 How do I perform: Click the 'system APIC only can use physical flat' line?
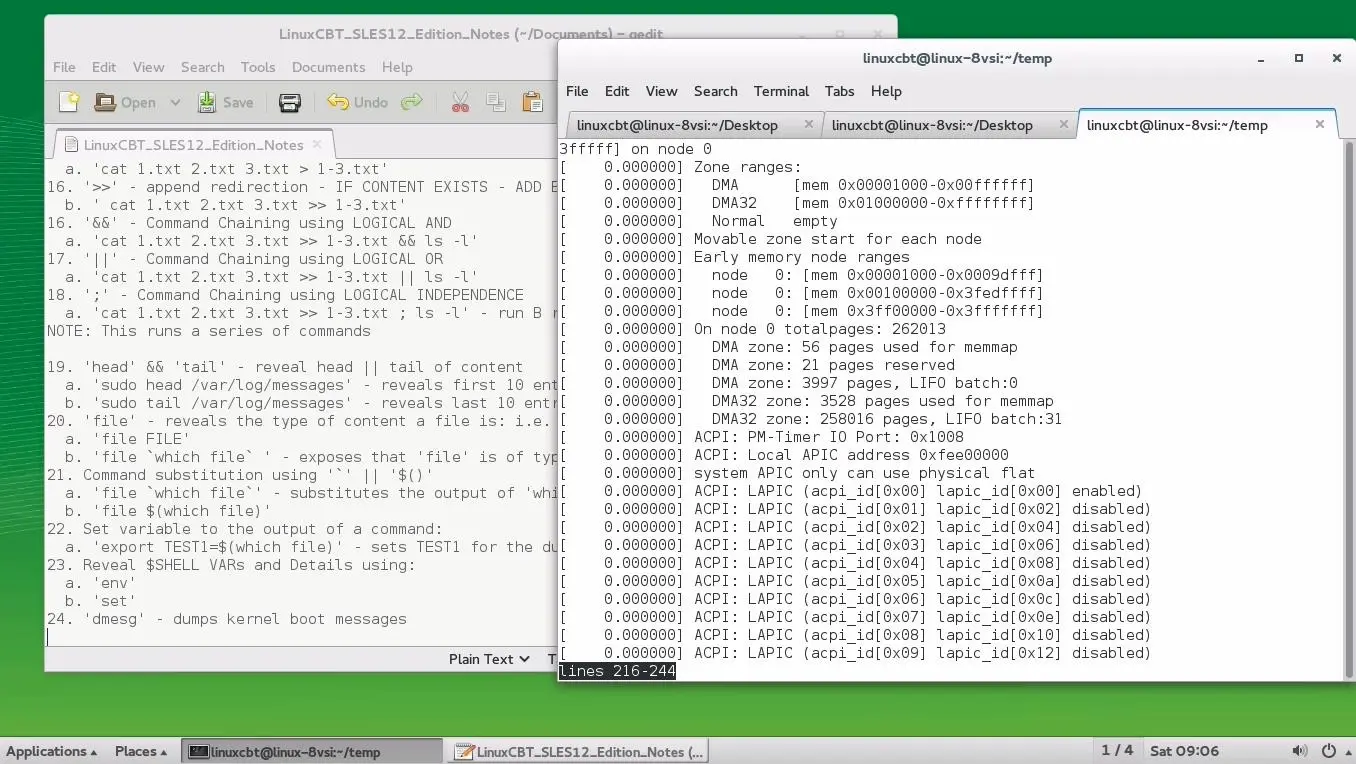pyautogui.click(x=864, y=473)
